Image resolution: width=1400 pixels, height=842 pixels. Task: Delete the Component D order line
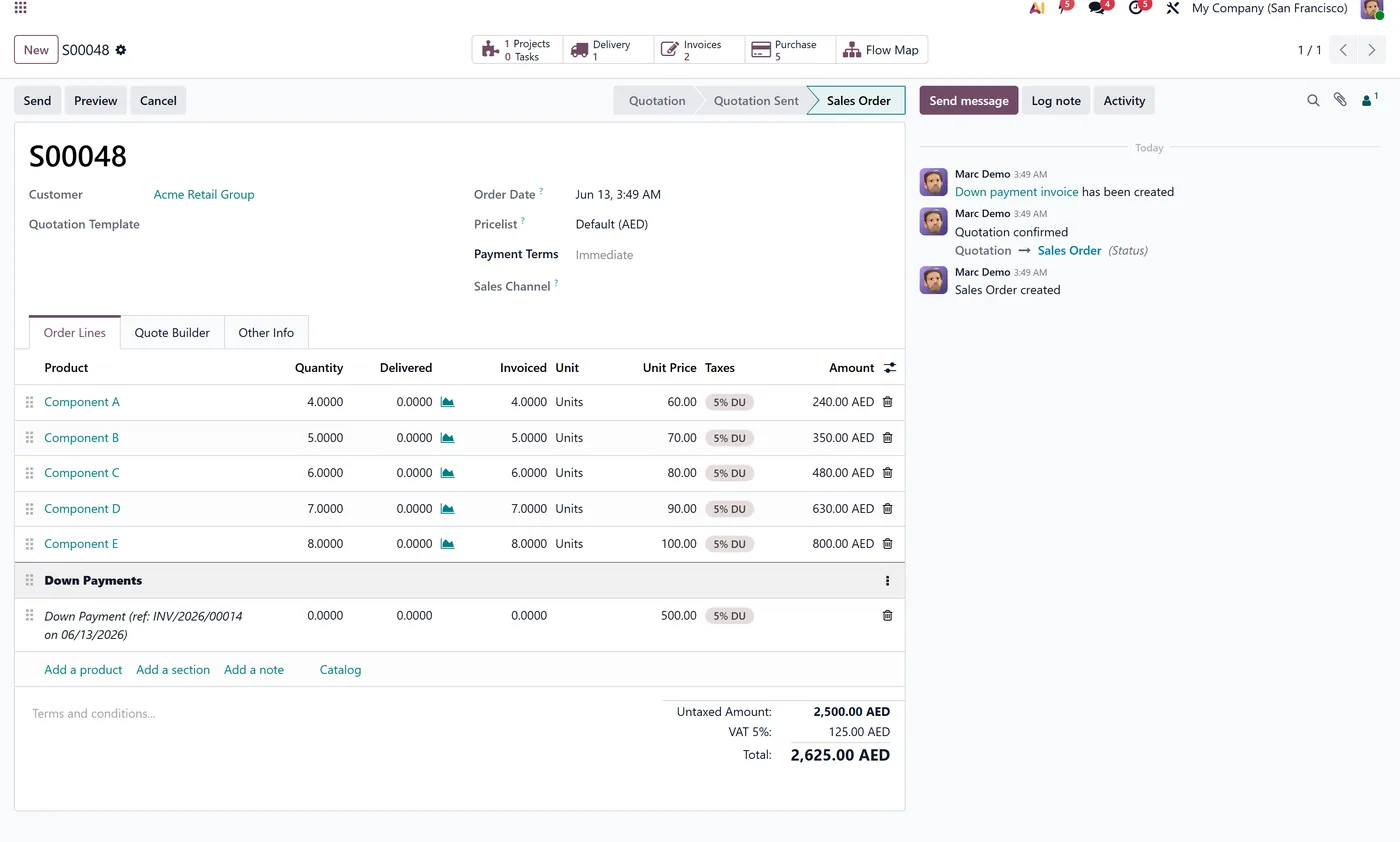tap(887, 509)
